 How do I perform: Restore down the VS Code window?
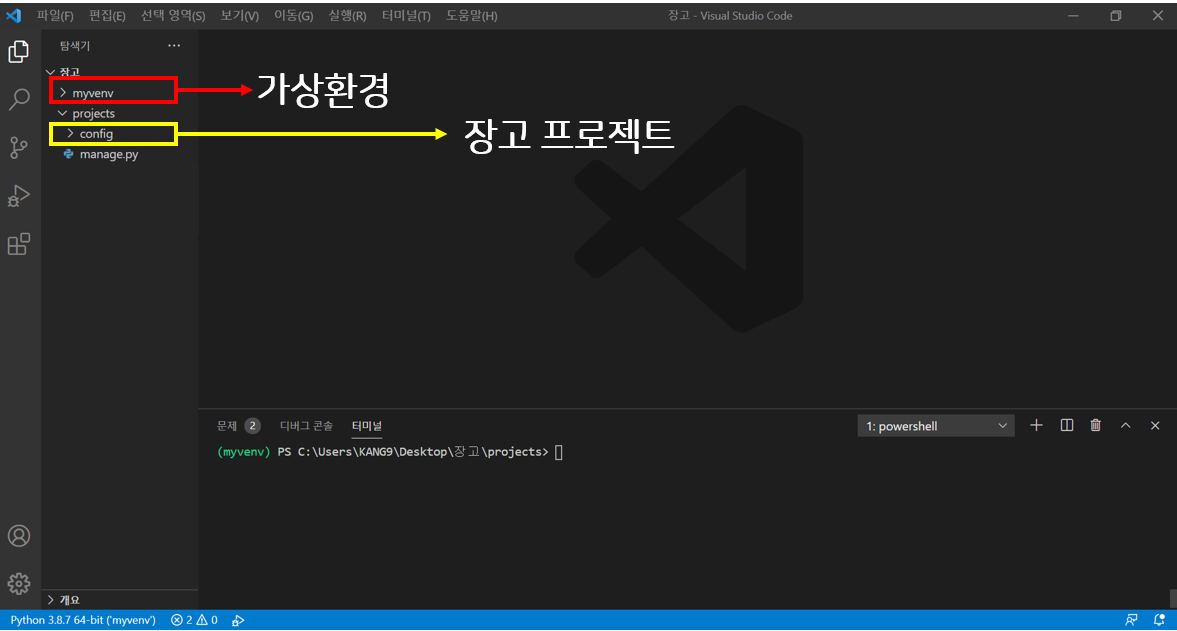[x=1115, y=16]
